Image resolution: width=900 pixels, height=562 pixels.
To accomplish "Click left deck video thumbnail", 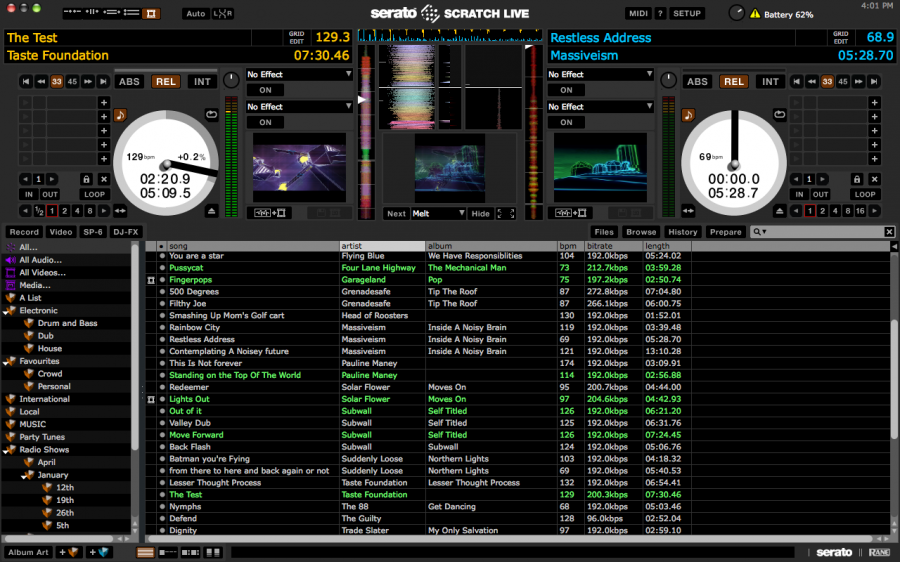I will tap(299, 167).
